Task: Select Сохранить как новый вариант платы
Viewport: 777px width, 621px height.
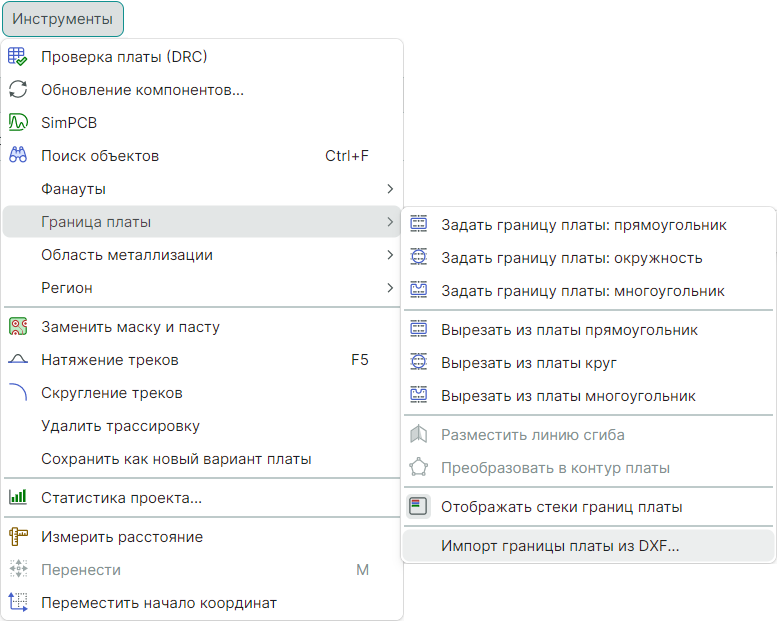Action: [x=176, y=459]
